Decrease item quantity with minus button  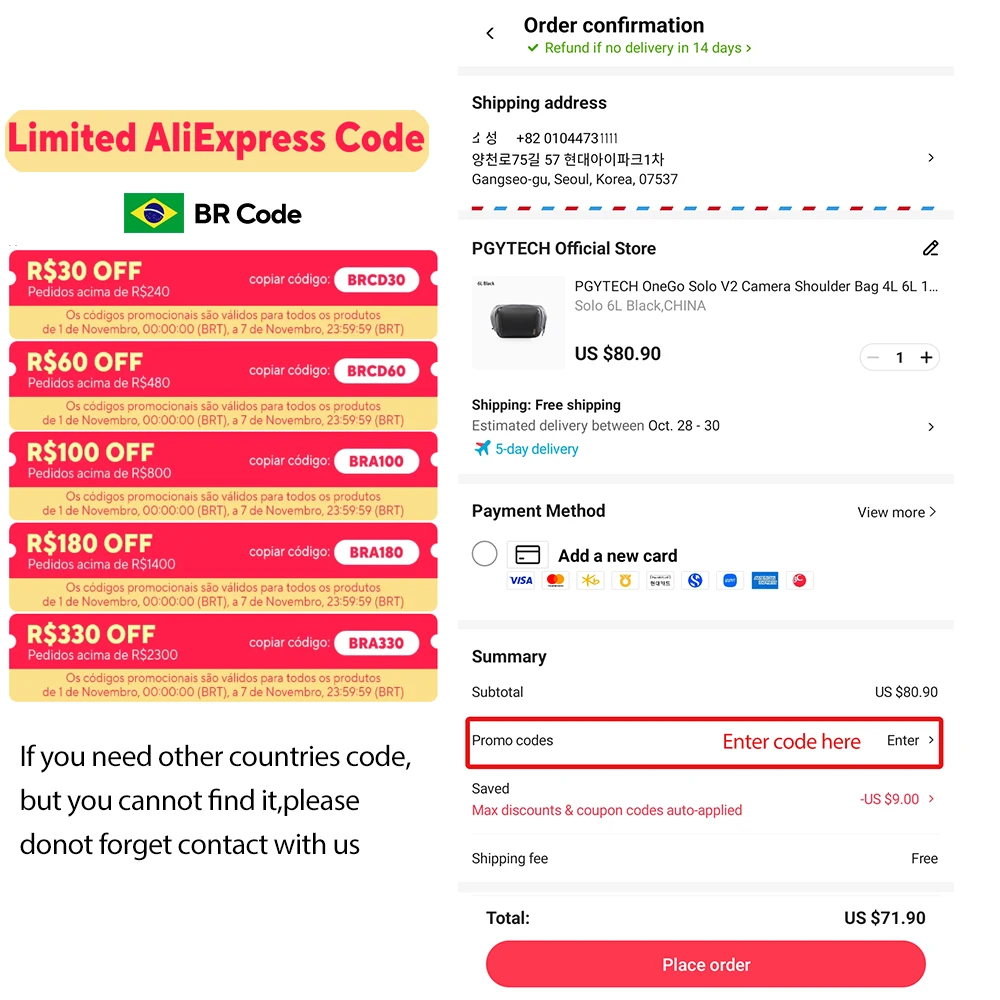873,358
